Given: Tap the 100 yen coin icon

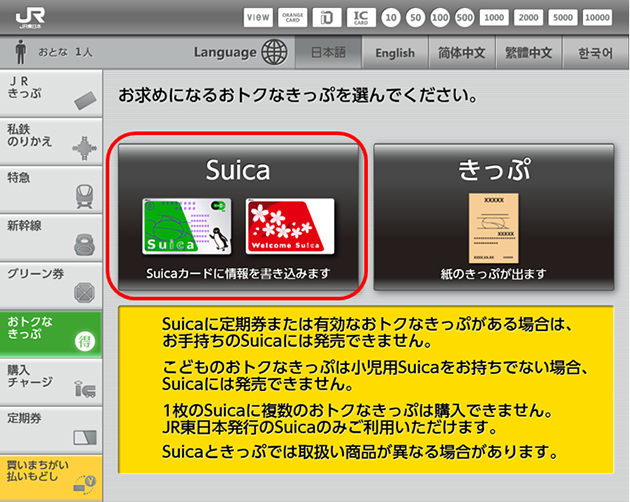Looking at the screenshot, I should (440, 18).
